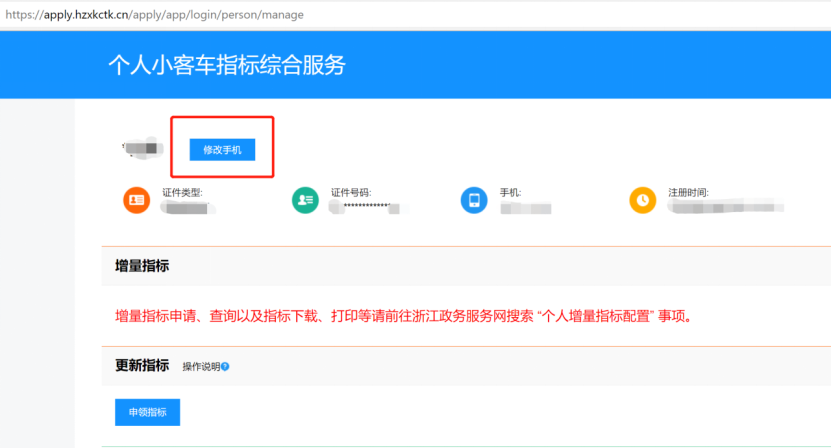The width and height of the screenshot is (831, 448).
Task: Click the 手机 field label
Action: click(510, 191)
